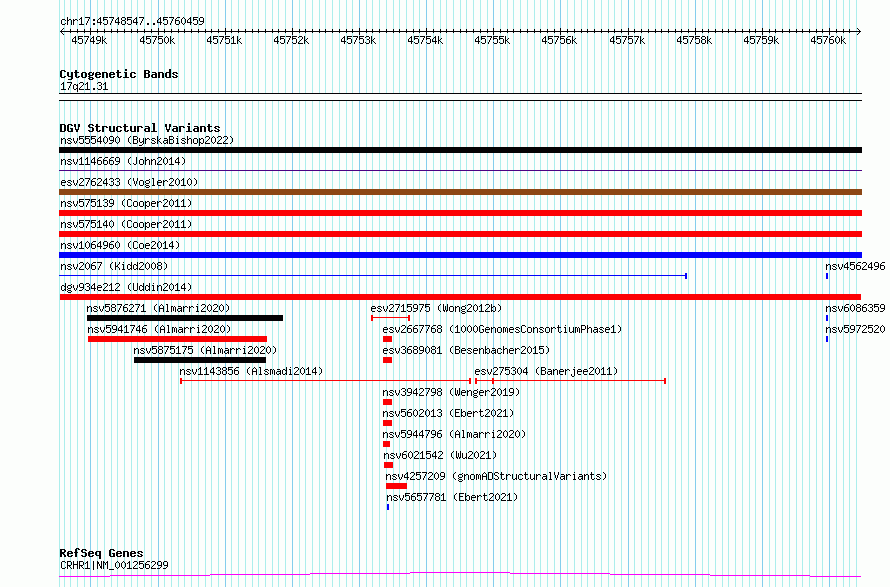890x587 pixels.
Task: Click ruler position 45751k
Action: pyautogui.click(x=224, y=40)
